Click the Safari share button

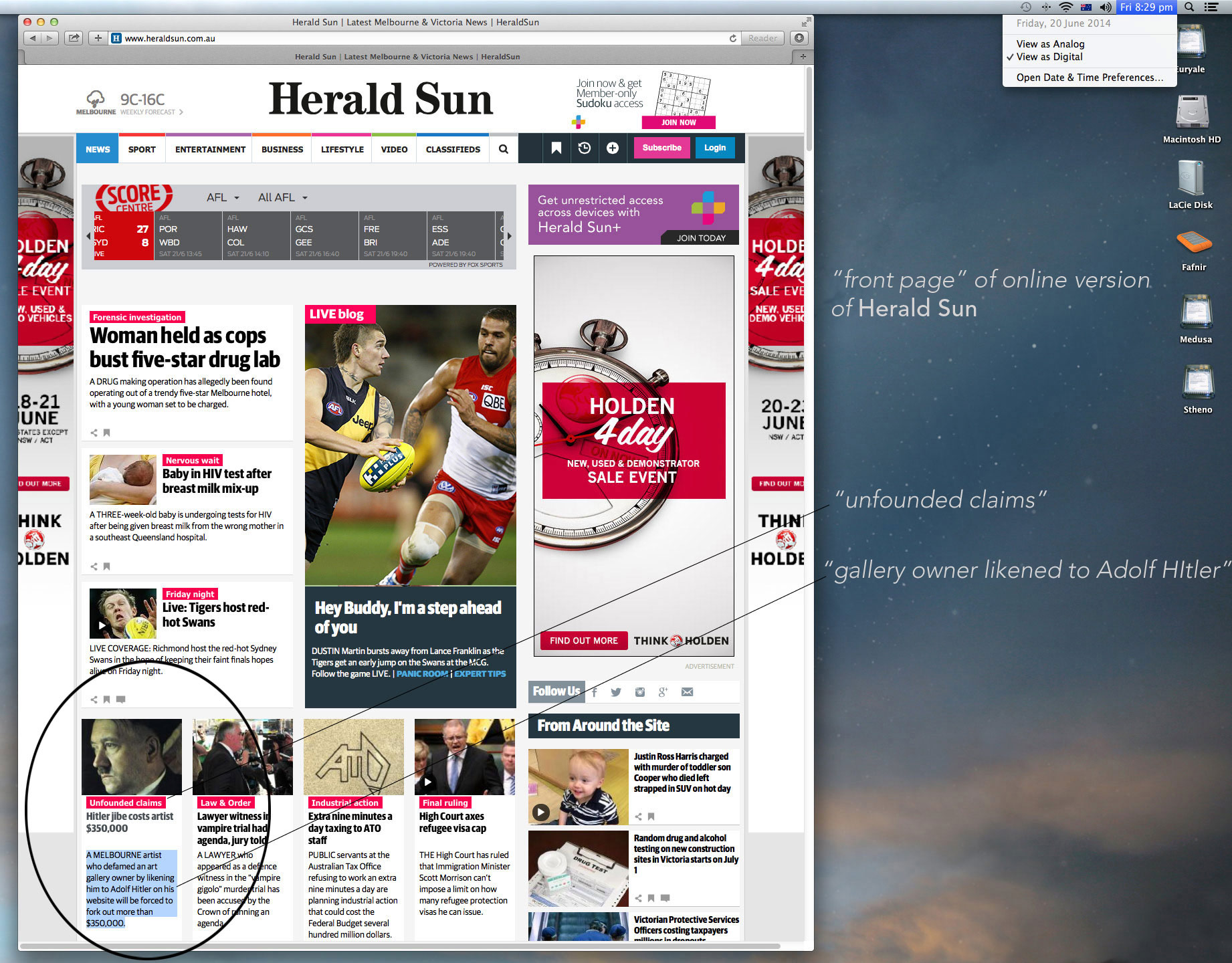pyautogui.click(x=74, y=38)
